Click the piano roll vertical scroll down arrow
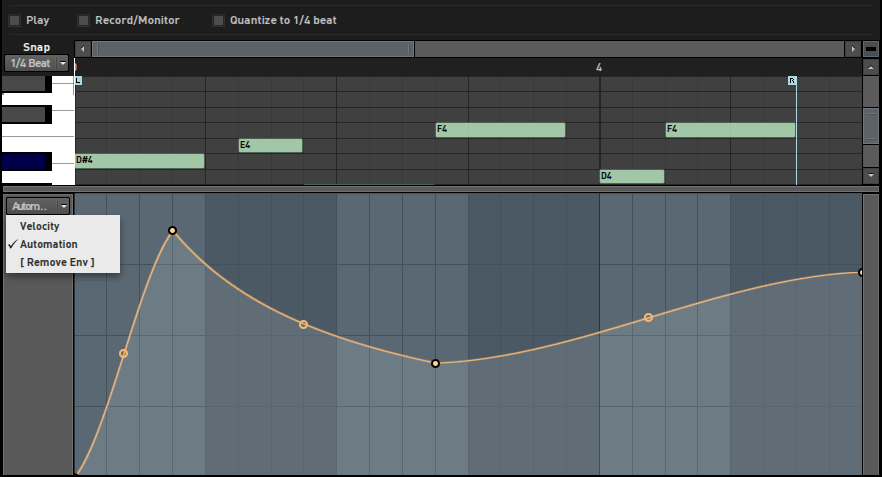This screenshot has height=477, width=882. click(871, 176)
